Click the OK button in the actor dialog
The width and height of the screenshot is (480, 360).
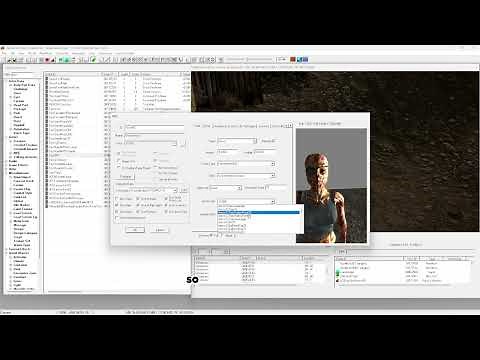(135, 230)
